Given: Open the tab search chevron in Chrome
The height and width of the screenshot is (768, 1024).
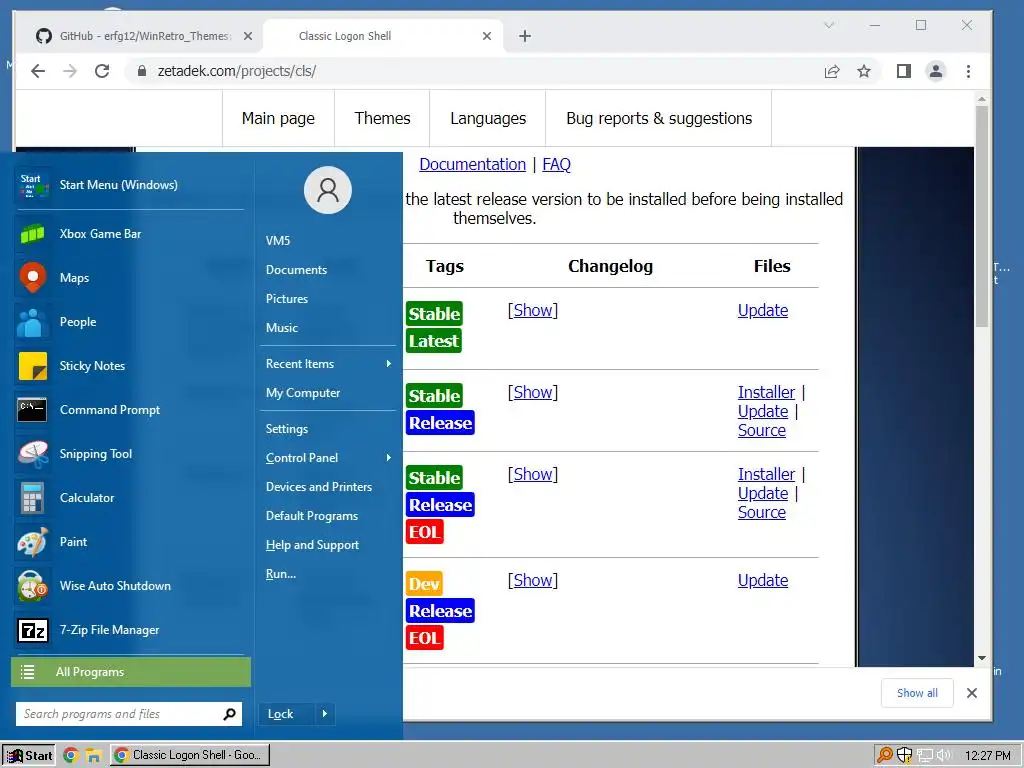Looking at the screenshot, I should coord(829,25).
